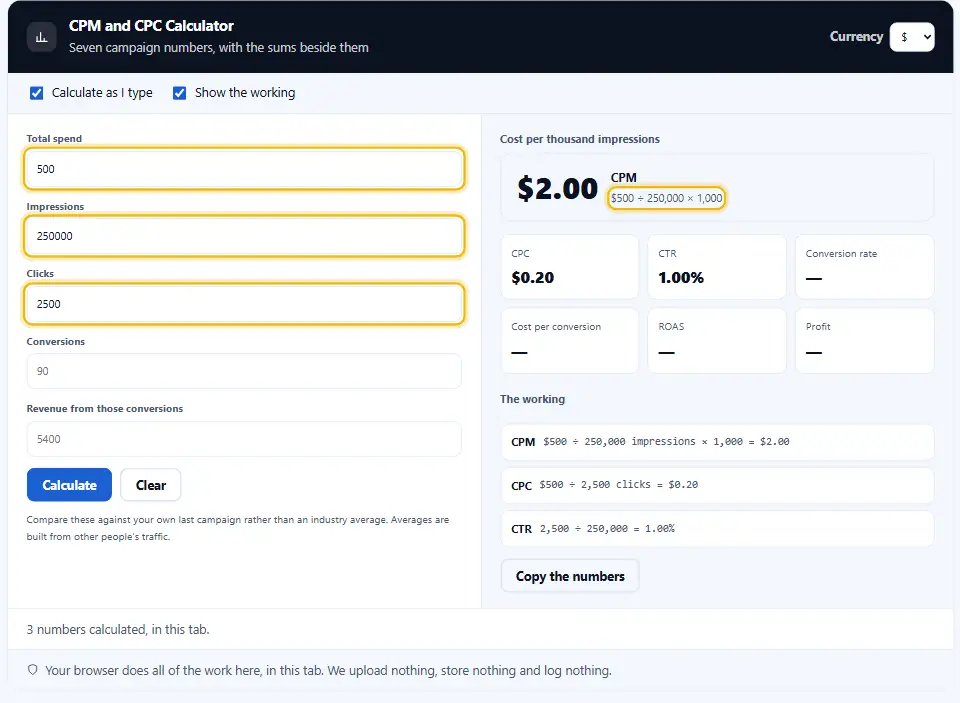
Task: Click the Conversions input field
Action: click(244, 371)
